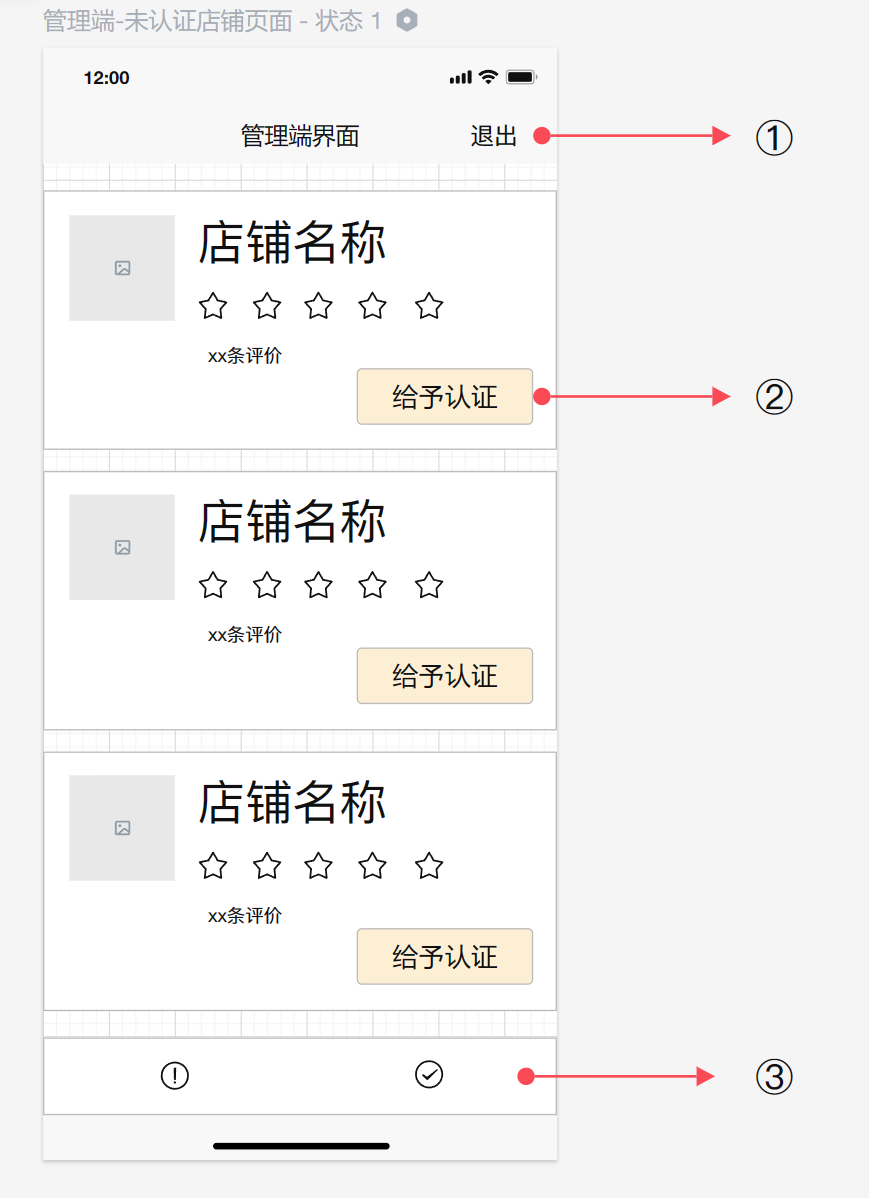Click the 管理端界面 header title
This screenshot has width=869, height=1198.
point(300,136)
